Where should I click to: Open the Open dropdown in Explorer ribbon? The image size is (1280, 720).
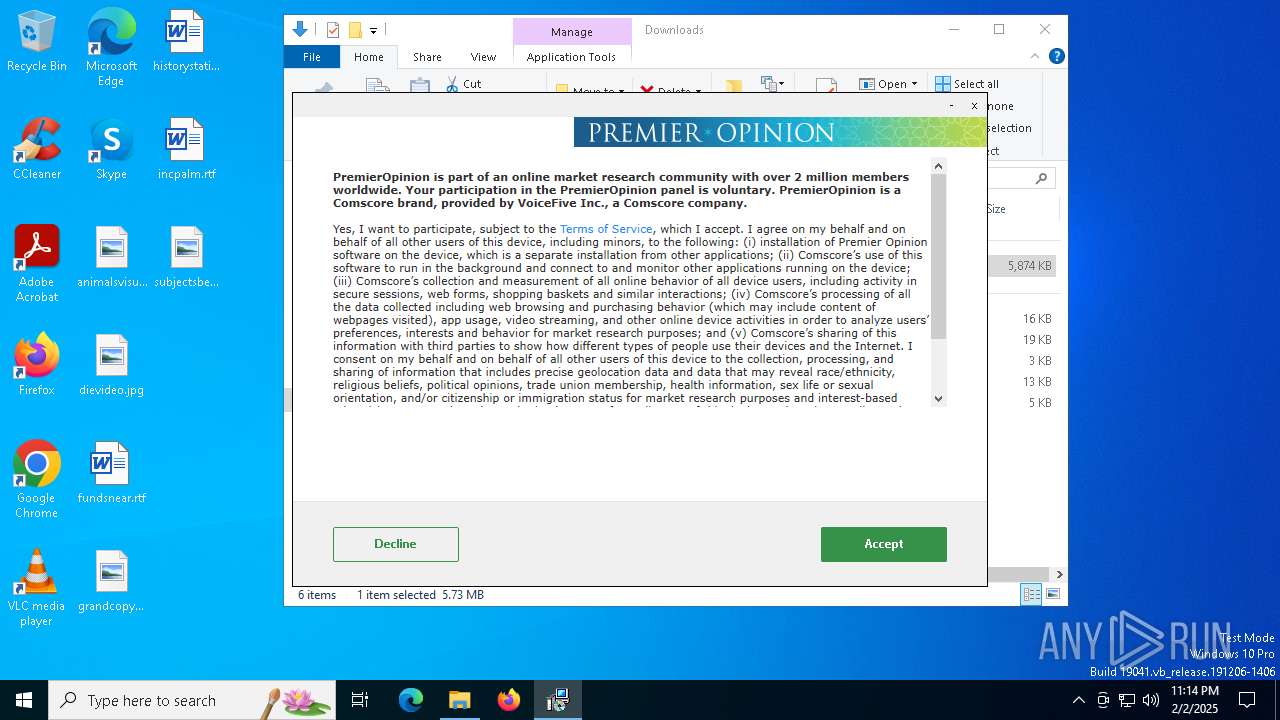(888, 84)
